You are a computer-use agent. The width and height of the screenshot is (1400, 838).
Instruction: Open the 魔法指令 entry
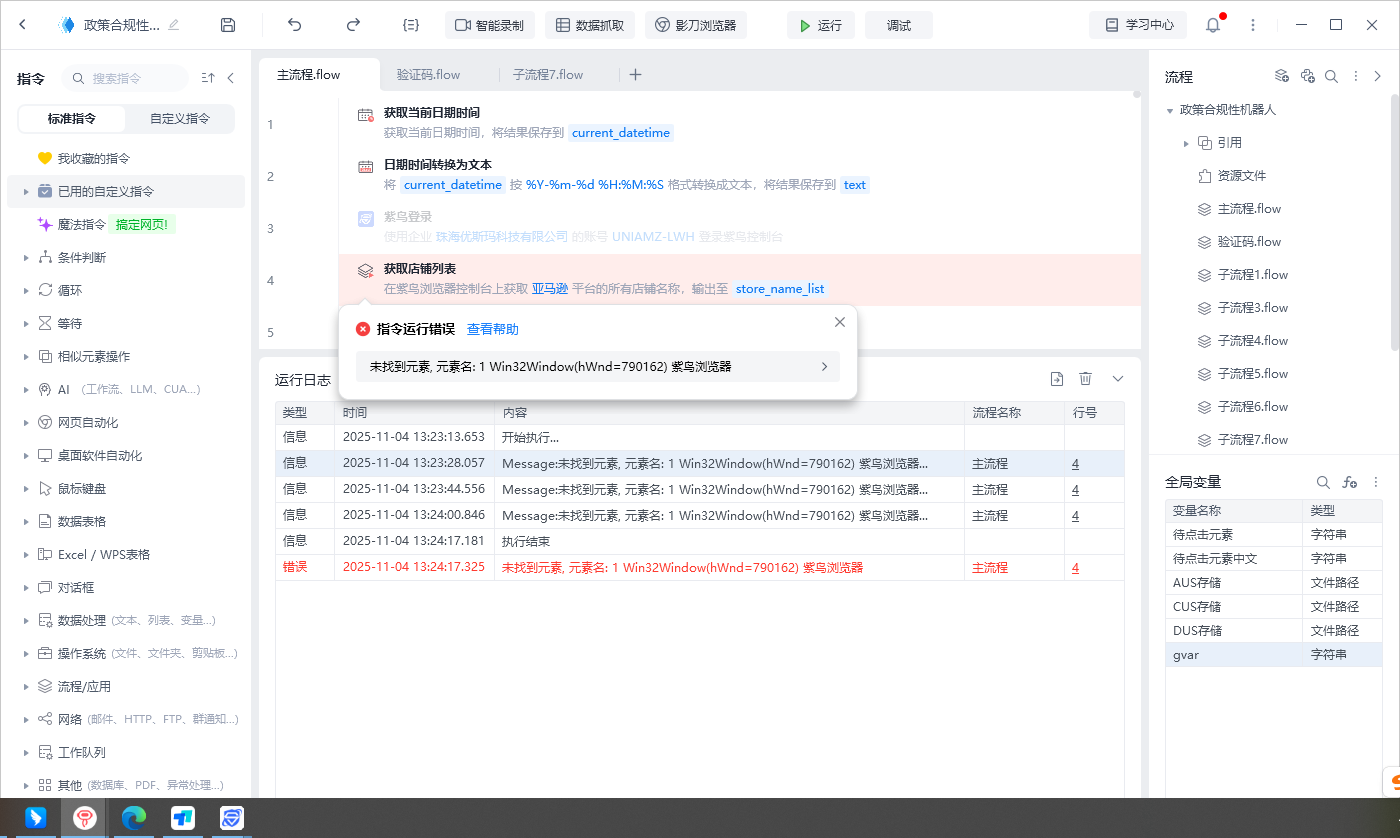tap(81, 224)
